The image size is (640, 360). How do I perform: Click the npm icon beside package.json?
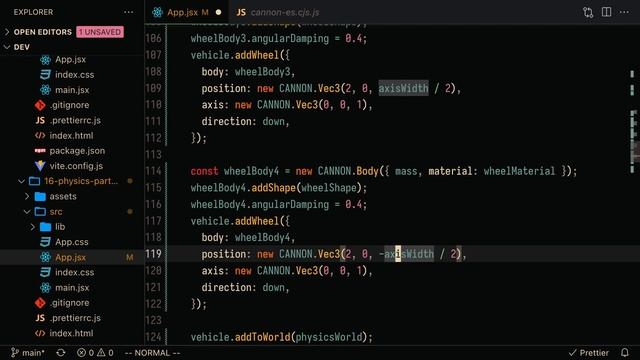coord(40,151)
